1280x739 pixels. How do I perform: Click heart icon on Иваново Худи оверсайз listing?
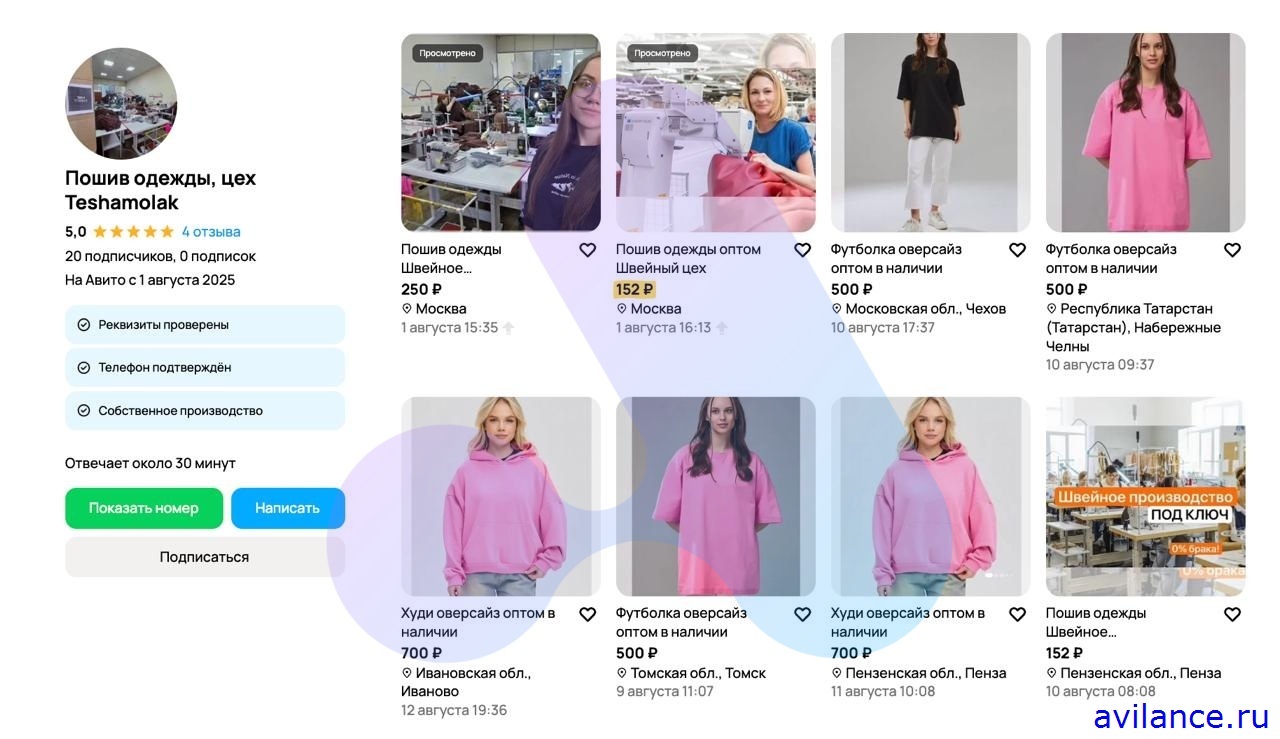[588, 614]
